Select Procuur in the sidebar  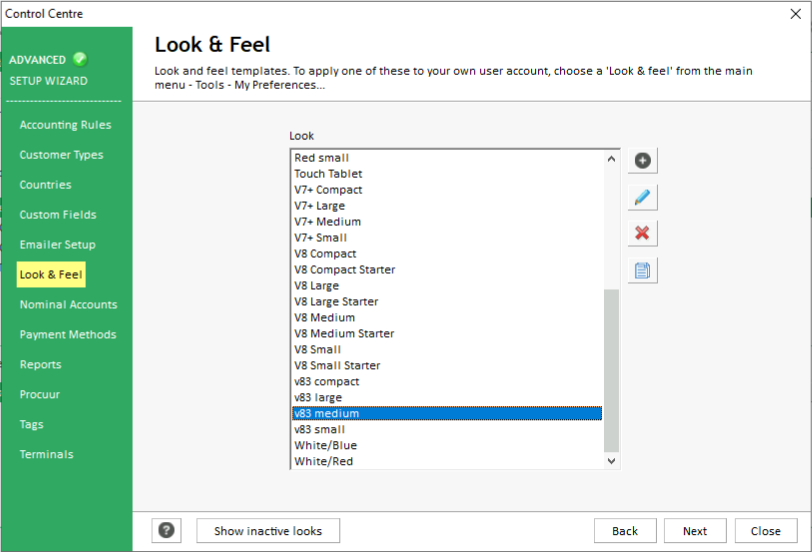coord(40,395)
